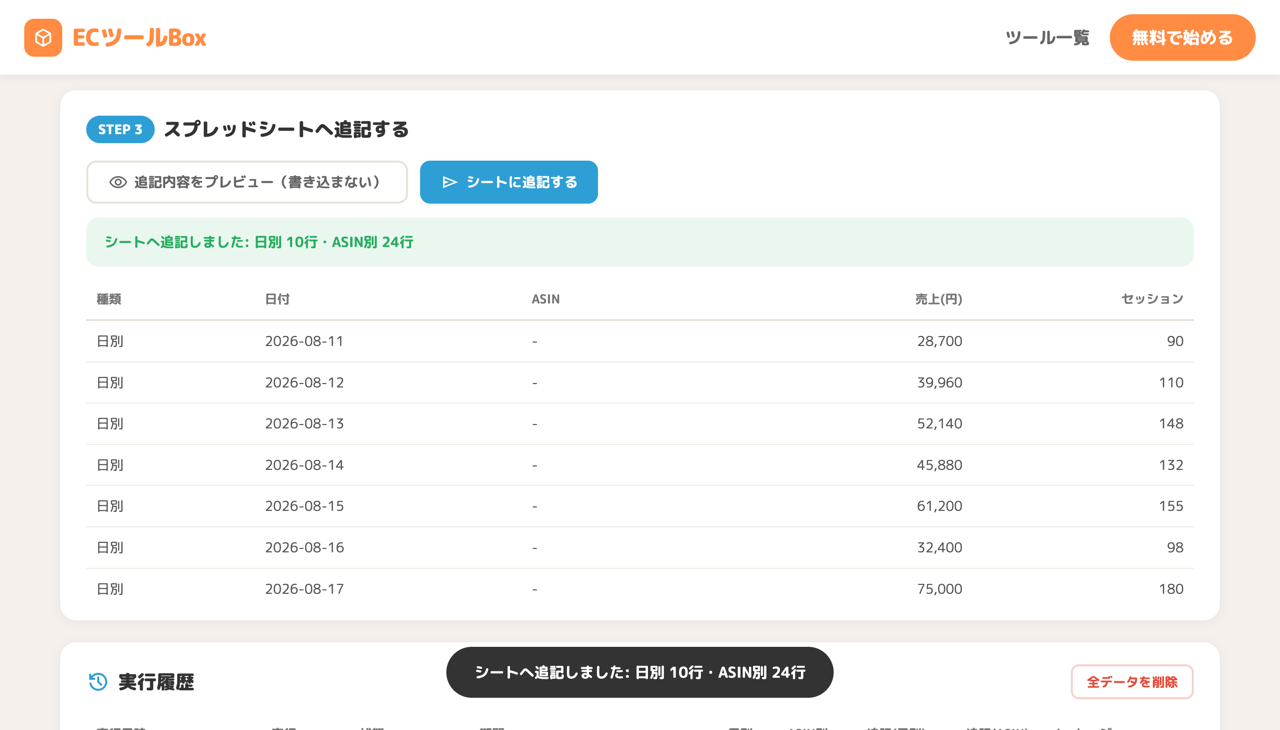This screenshot has width=1280, height=730.
Task: Click 全データを削除 button
Action: 1132,682
